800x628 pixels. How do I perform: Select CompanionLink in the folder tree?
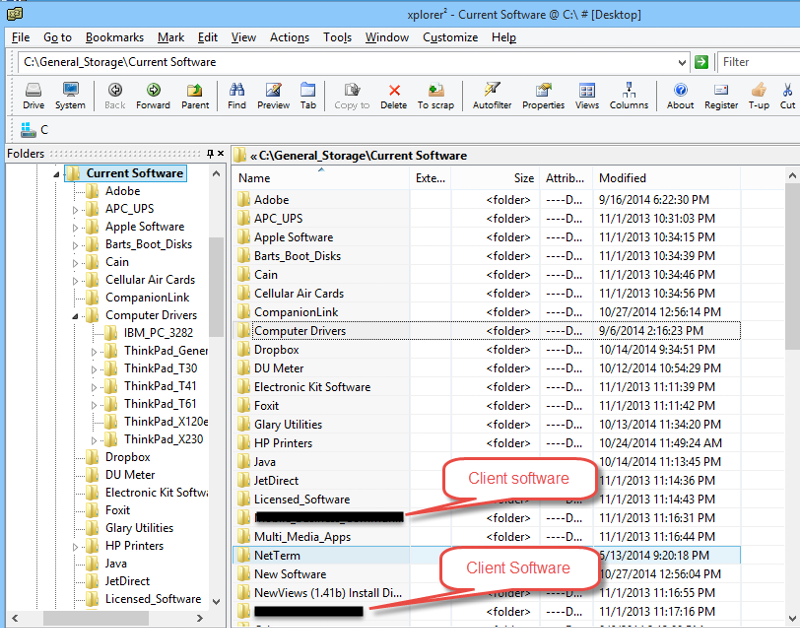[147, 297]
